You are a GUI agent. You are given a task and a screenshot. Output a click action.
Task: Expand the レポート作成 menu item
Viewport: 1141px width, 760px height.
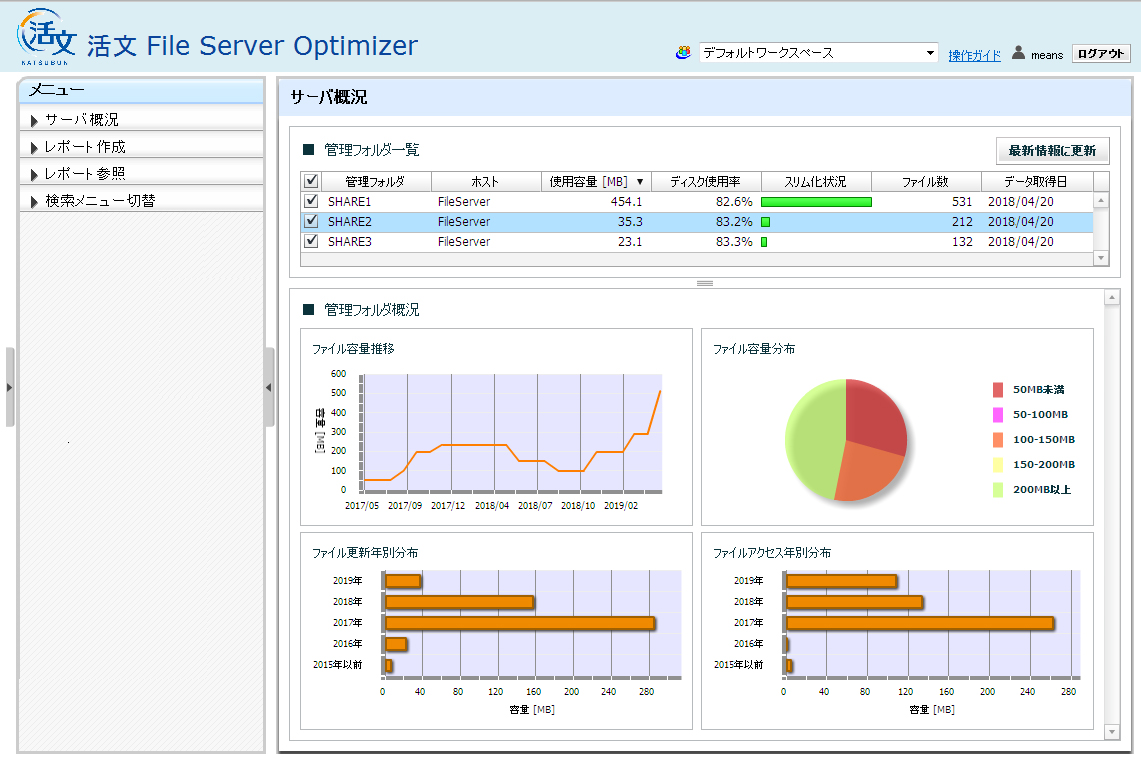(x=85, y=147)
